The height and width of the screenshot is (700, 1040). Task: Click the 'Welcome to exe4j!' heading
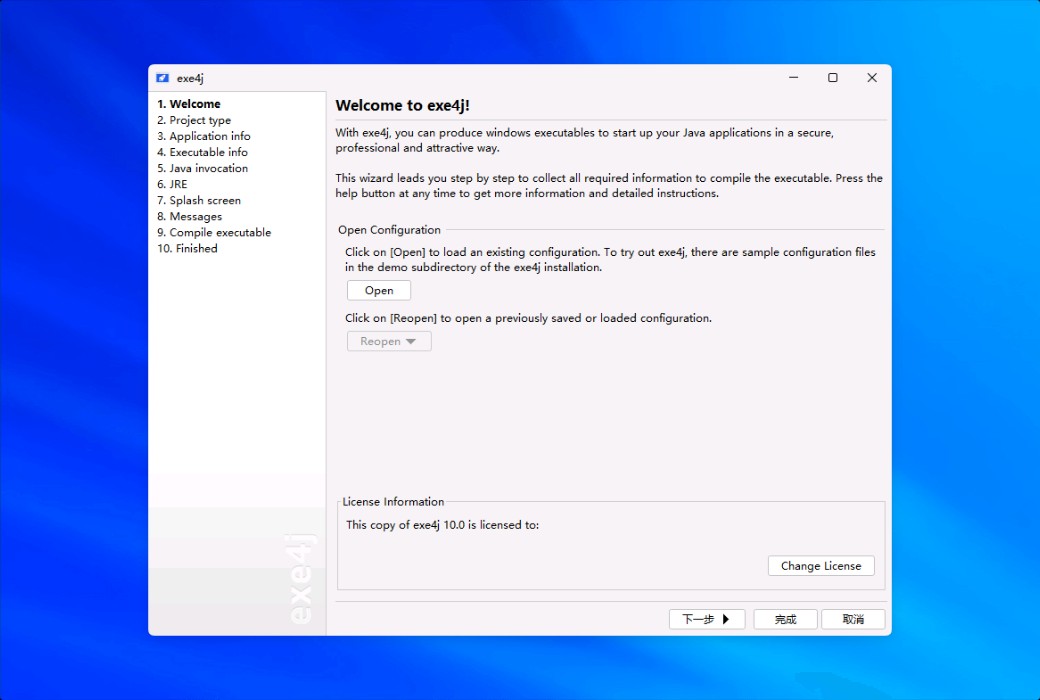[403, 105]
